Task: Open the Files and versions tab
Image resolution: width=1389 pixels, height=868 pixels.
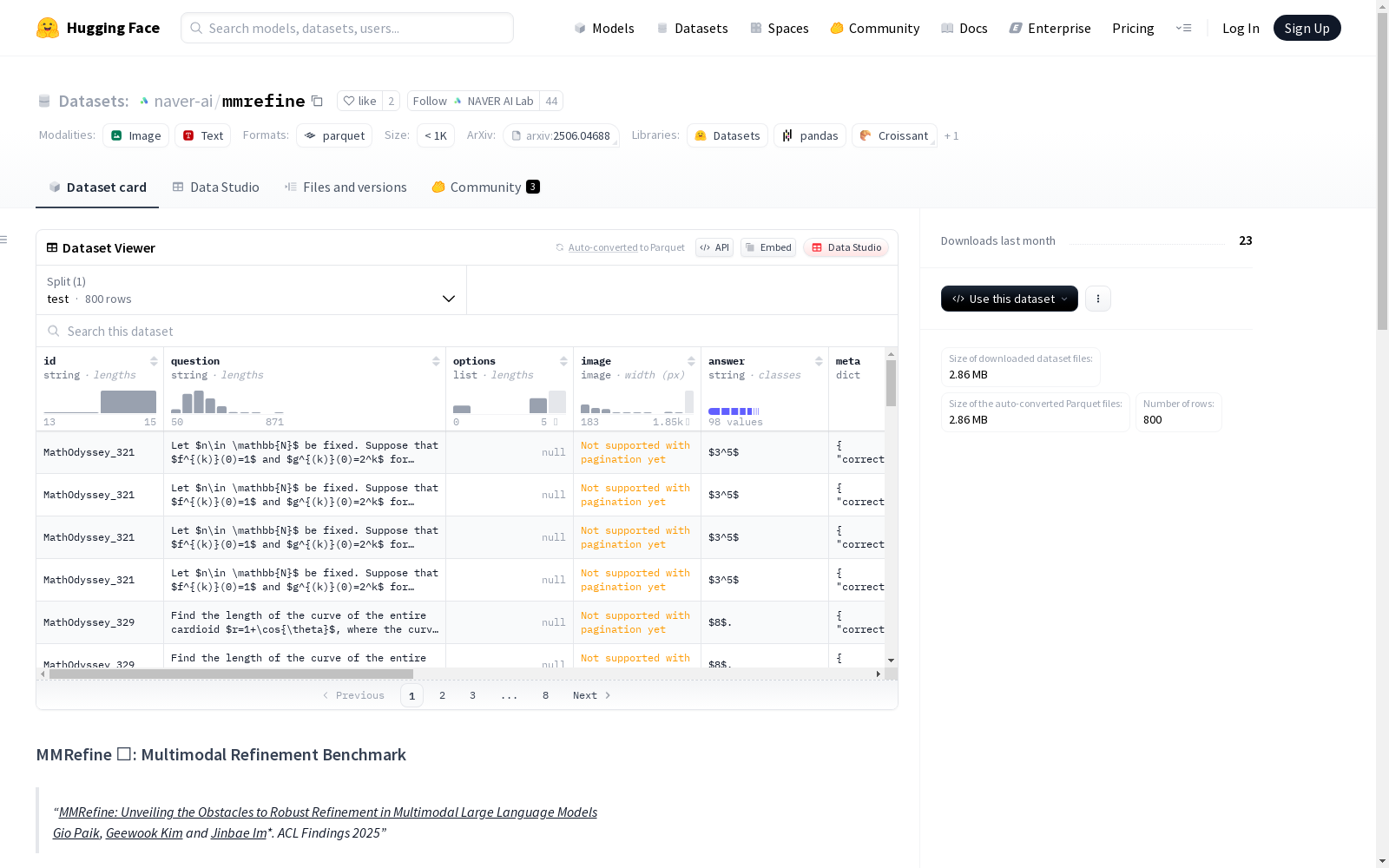Action: (346, 187)
